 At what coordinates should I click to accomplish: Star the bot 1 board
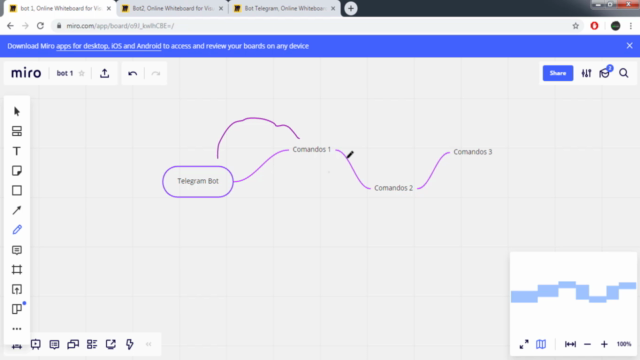click(x=82, y=73)
